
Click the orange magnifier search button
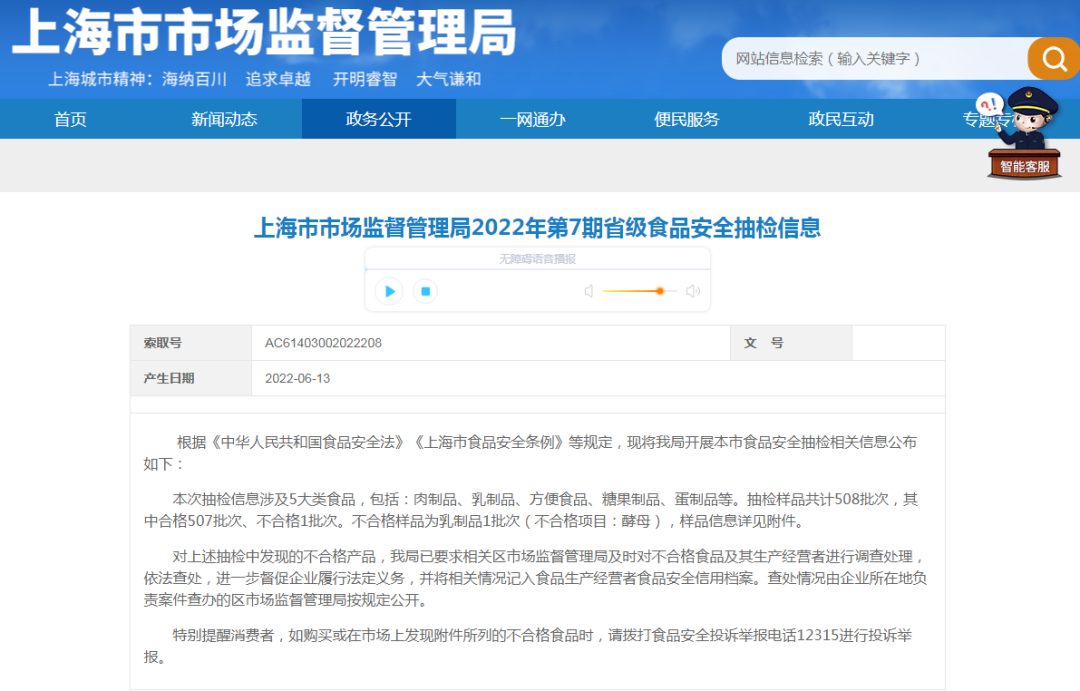1054,59
